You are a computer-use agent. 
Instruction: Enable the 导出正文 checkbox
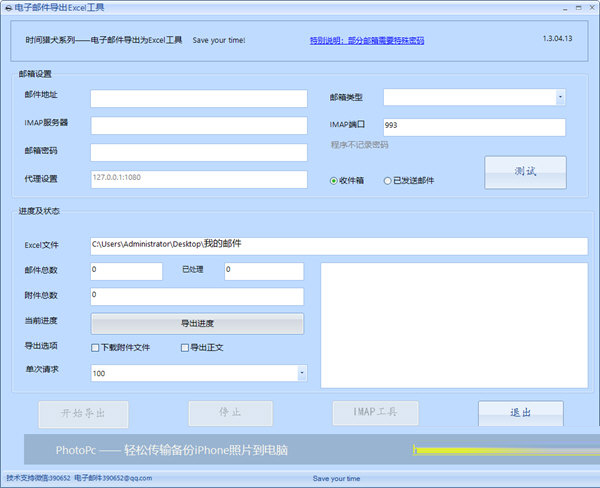tap(184, 348)
